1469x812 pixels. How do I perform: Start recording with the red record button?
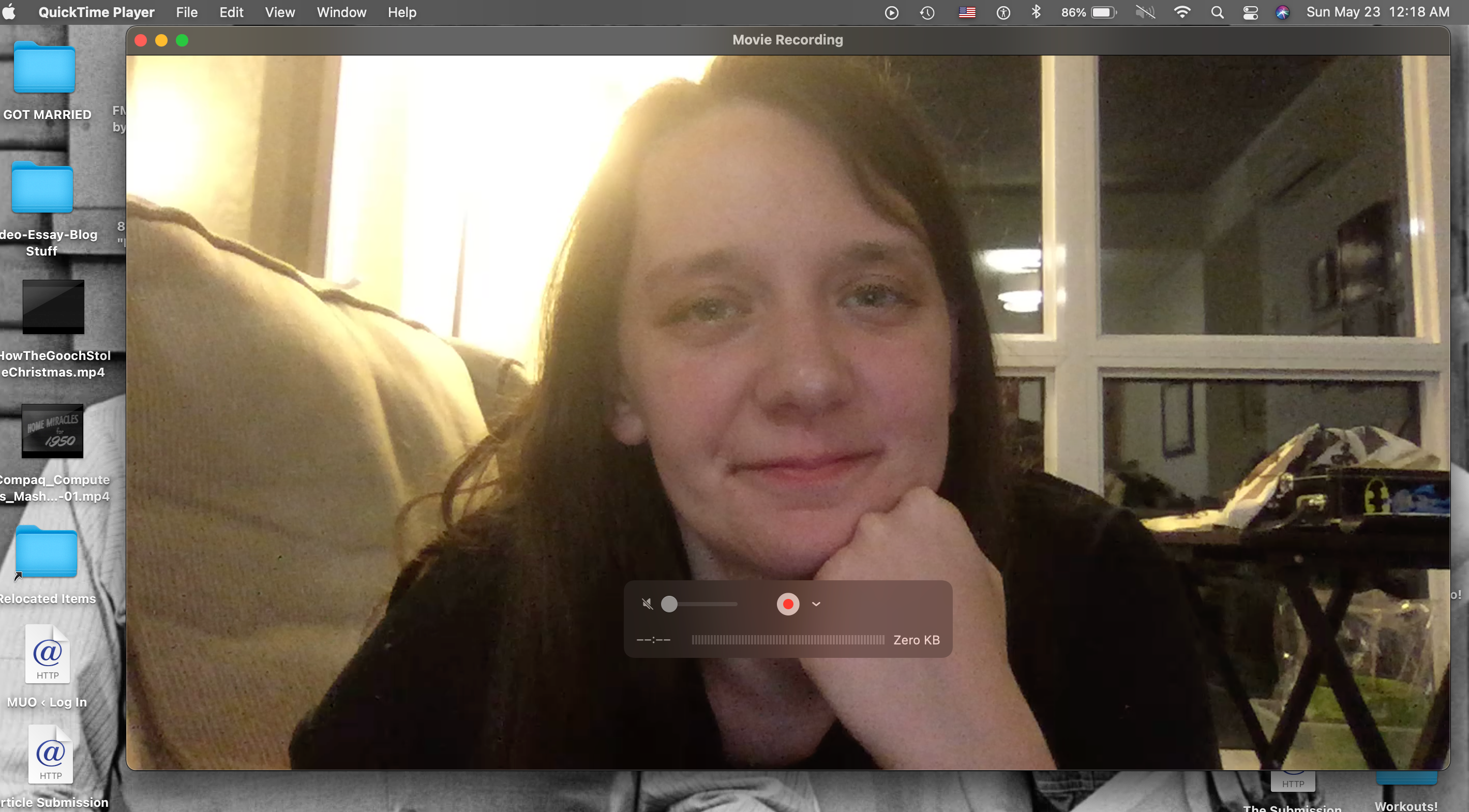pyautogui.click(x=788, y=604)
